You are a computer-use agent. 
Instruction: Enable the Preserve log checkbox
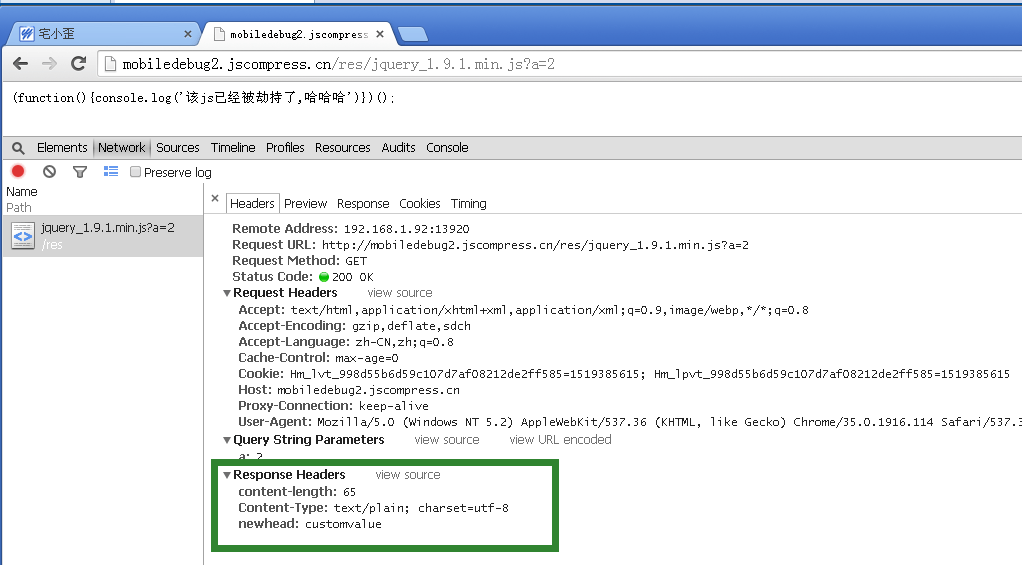click(136, 172)
